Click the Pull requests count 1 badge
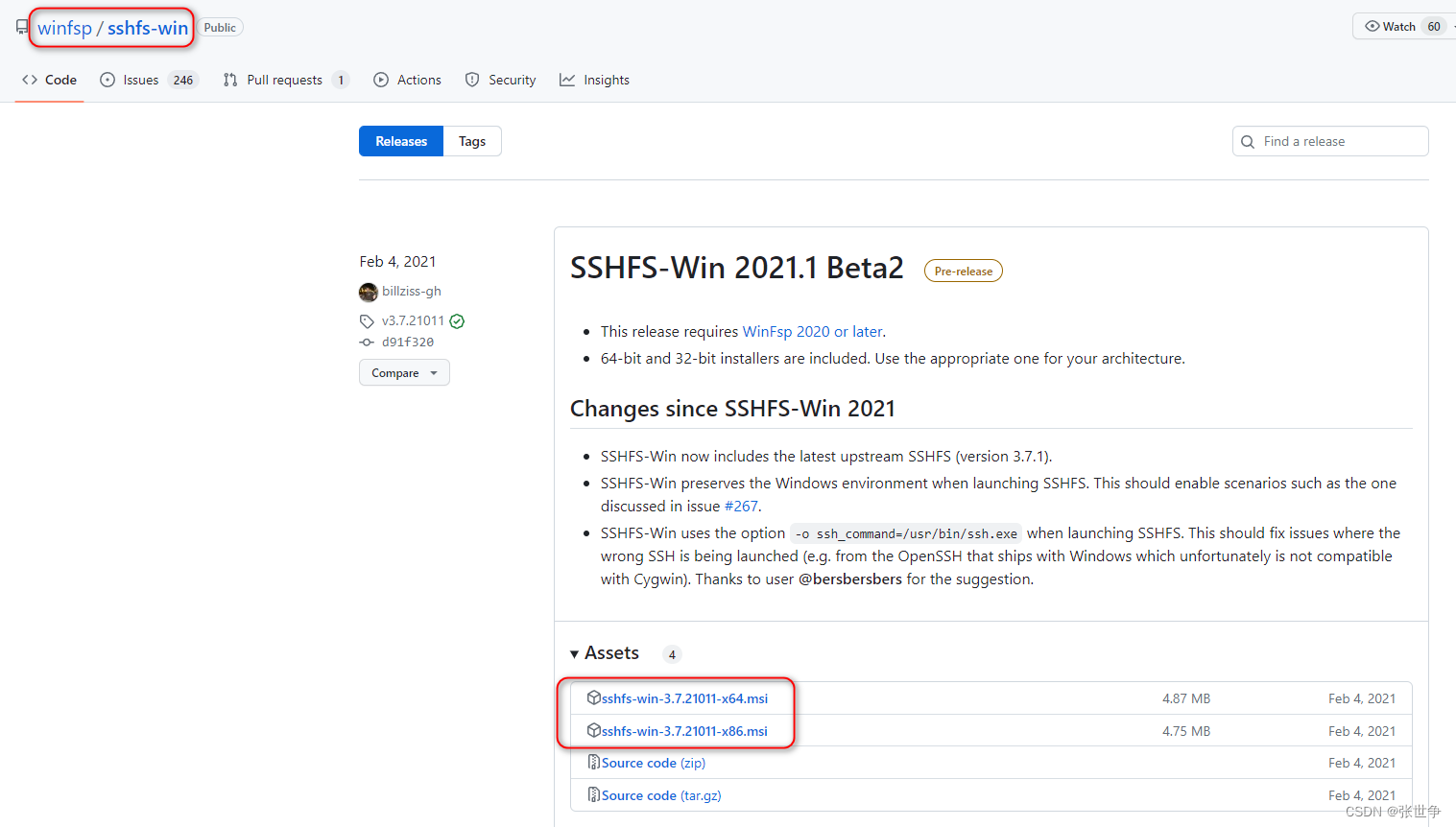Viewport: 1456px width, 827px height. [341, 81]
